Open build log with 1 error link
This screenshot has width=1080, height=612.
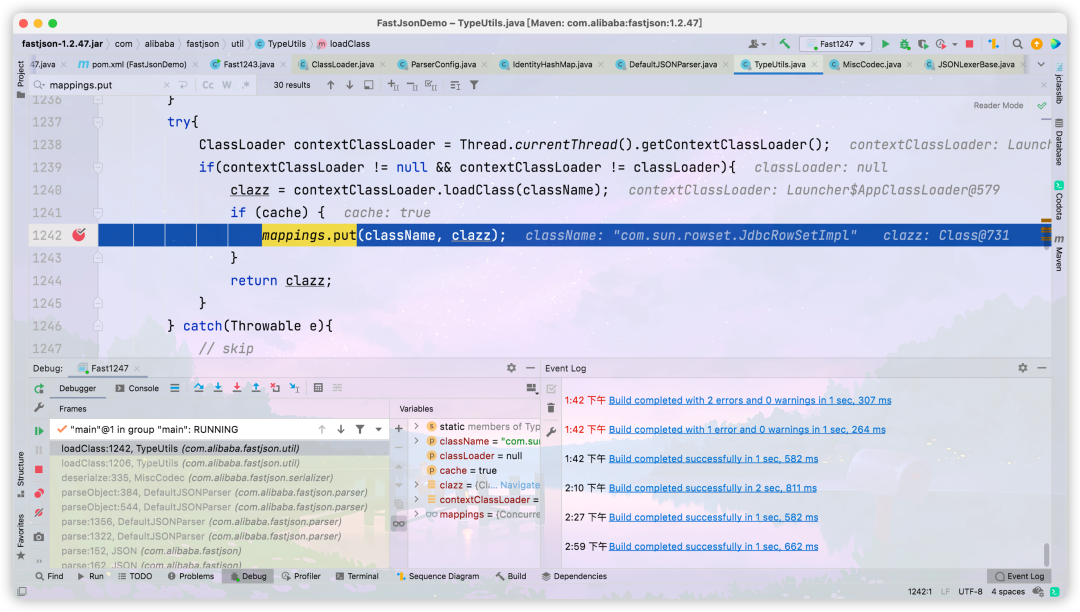click(747, 429)
